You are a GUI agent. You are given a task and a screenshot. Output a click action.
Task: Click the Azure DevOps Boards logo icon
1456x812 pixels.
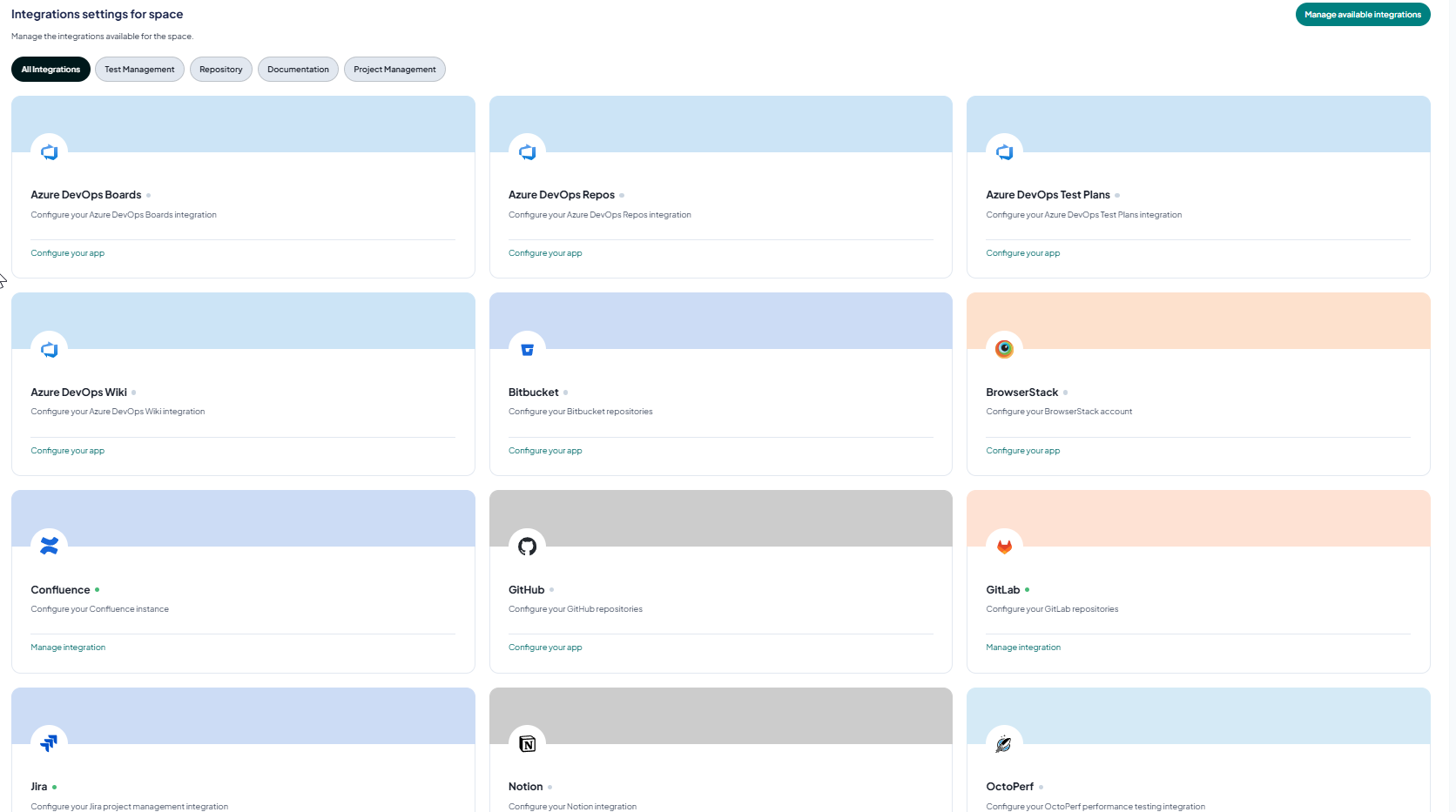coord(50,152)
